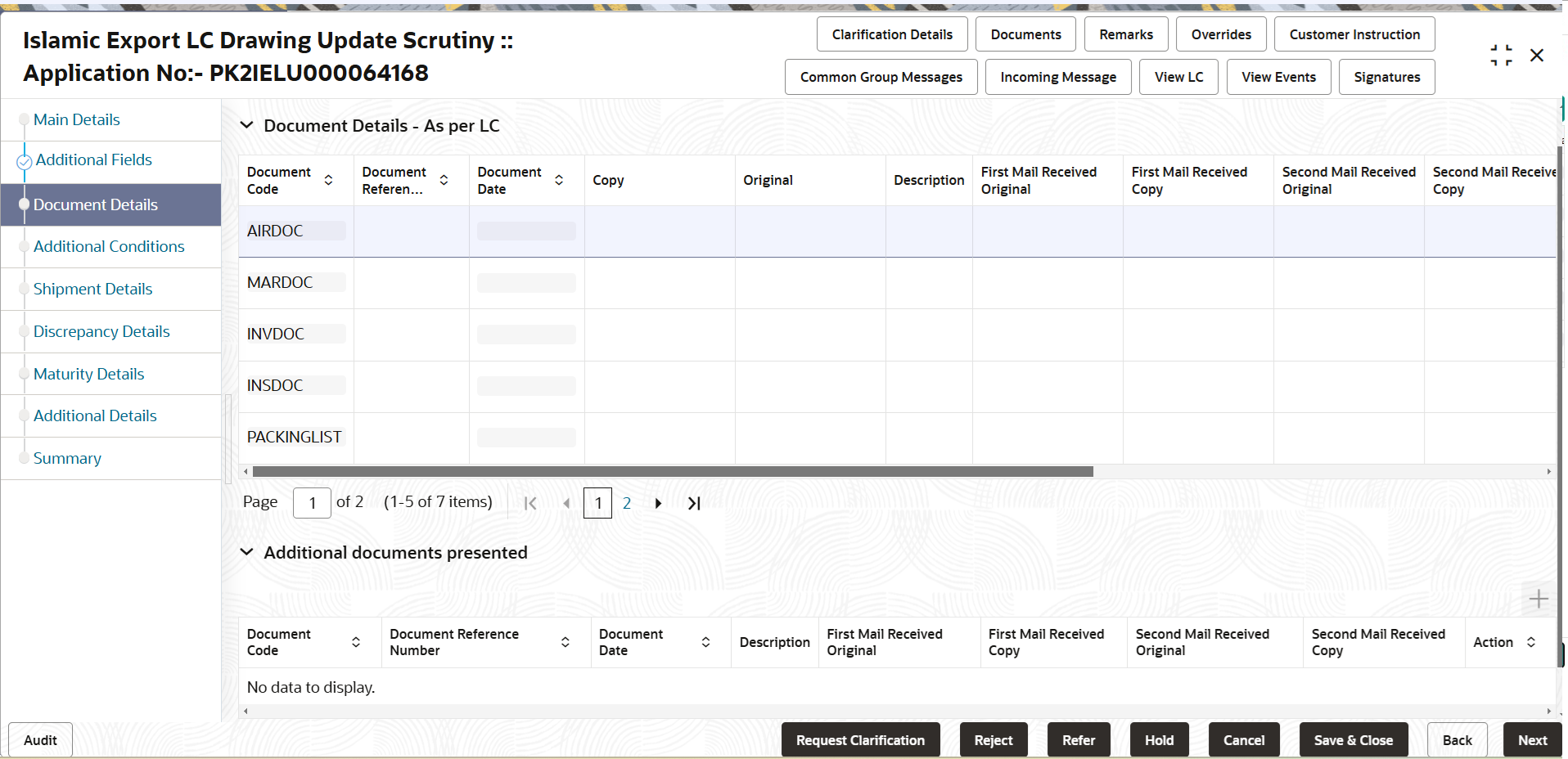This screenshot has height=759, width=1568.
Task: Sort by Document Code in As per LC table
Action: 328,180
